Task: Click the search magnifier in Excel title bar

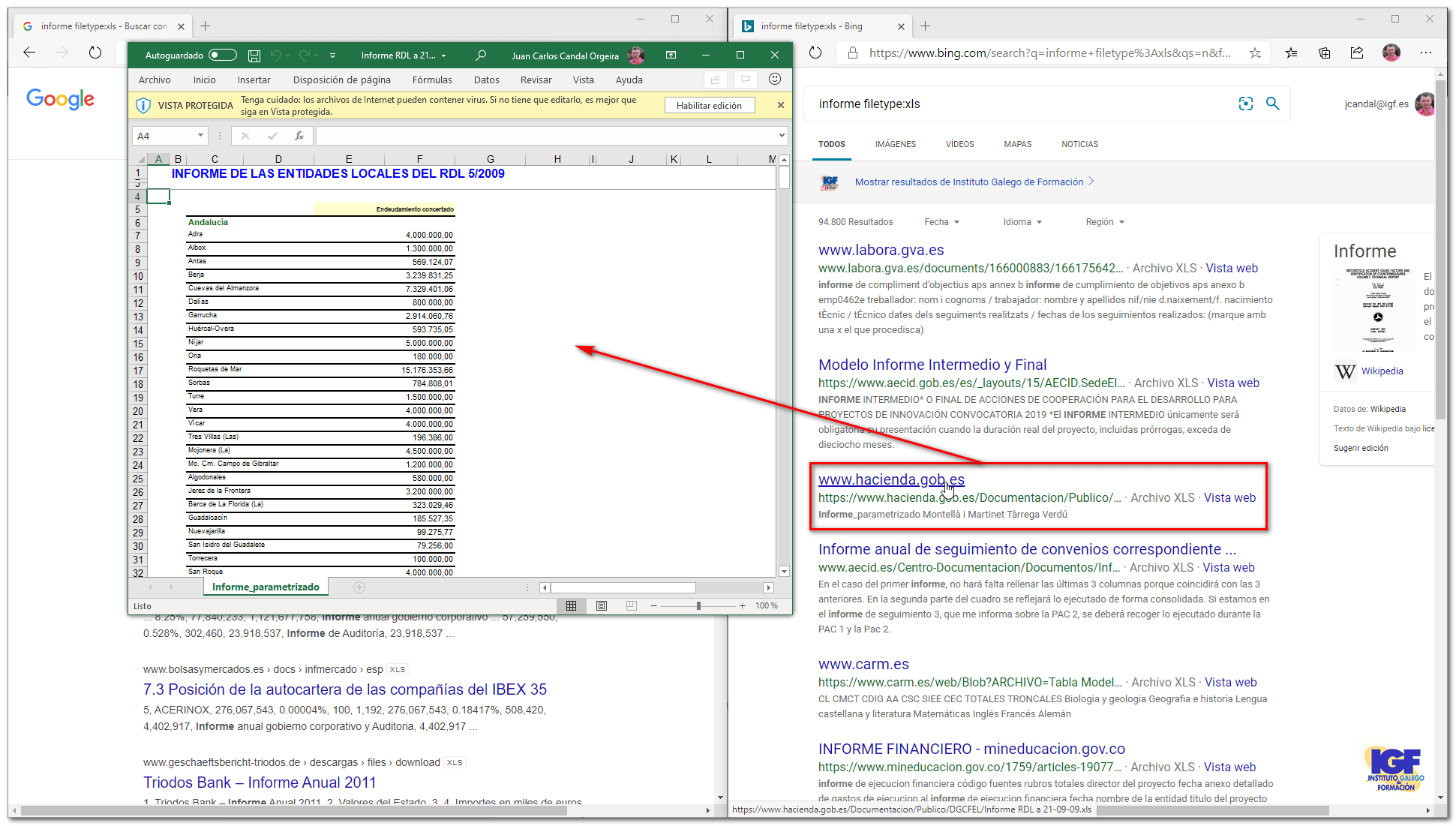Action: (x=481, y=56)
